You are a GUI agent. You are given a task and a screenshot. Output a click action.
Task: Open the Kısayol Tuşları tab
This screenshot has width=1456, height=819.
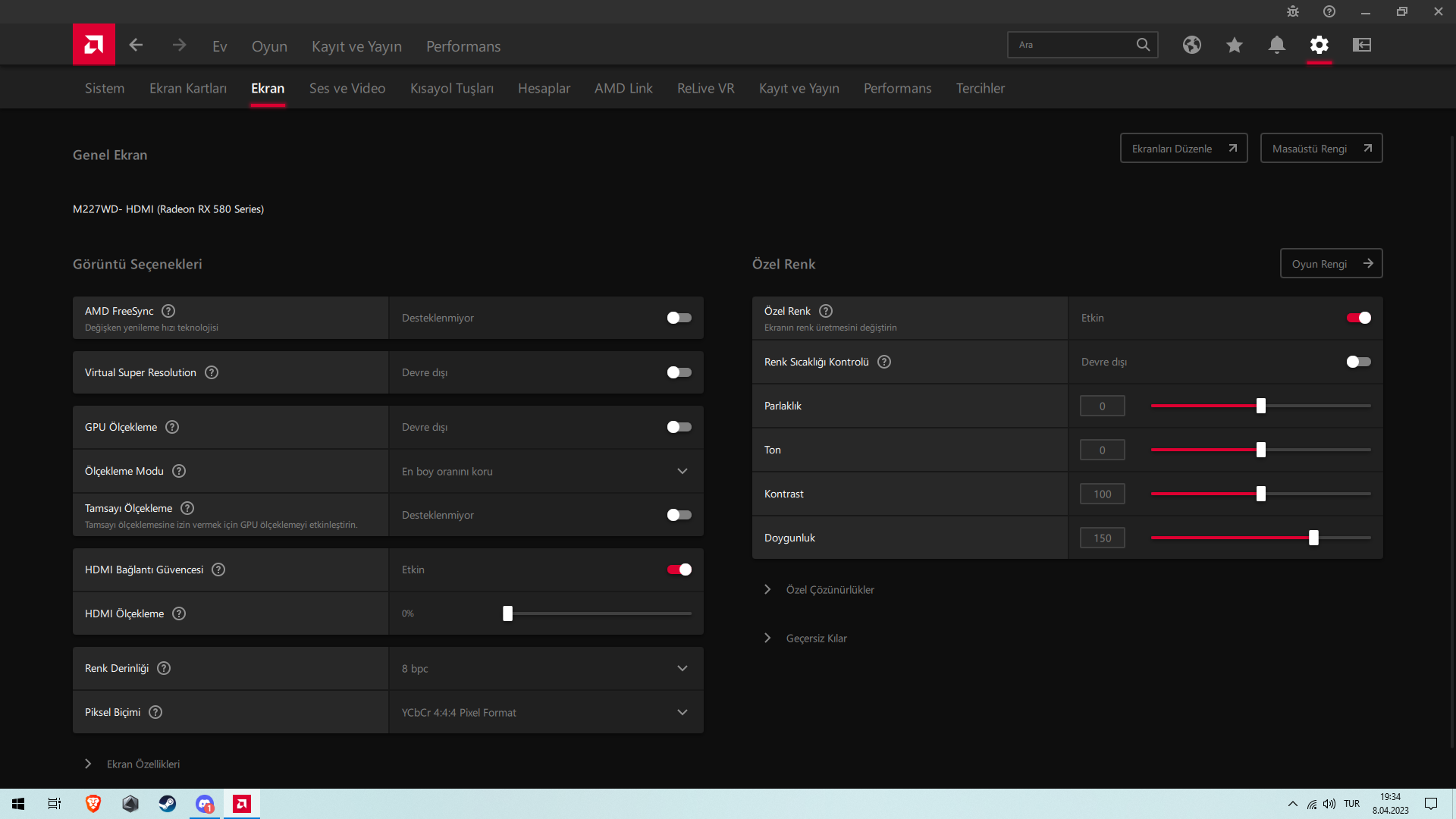[x=451, y=89]
